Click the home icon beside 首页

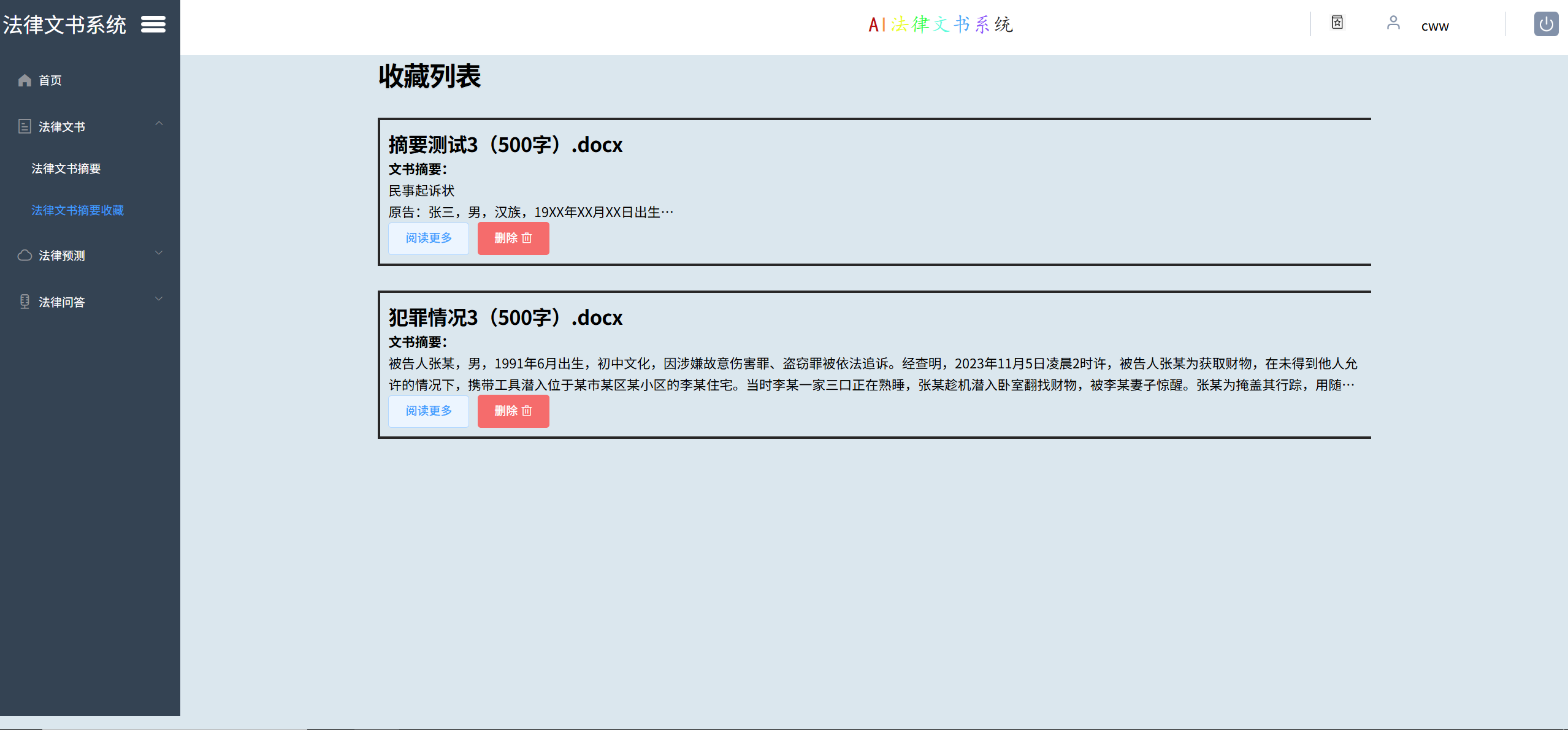coord(25,80)
